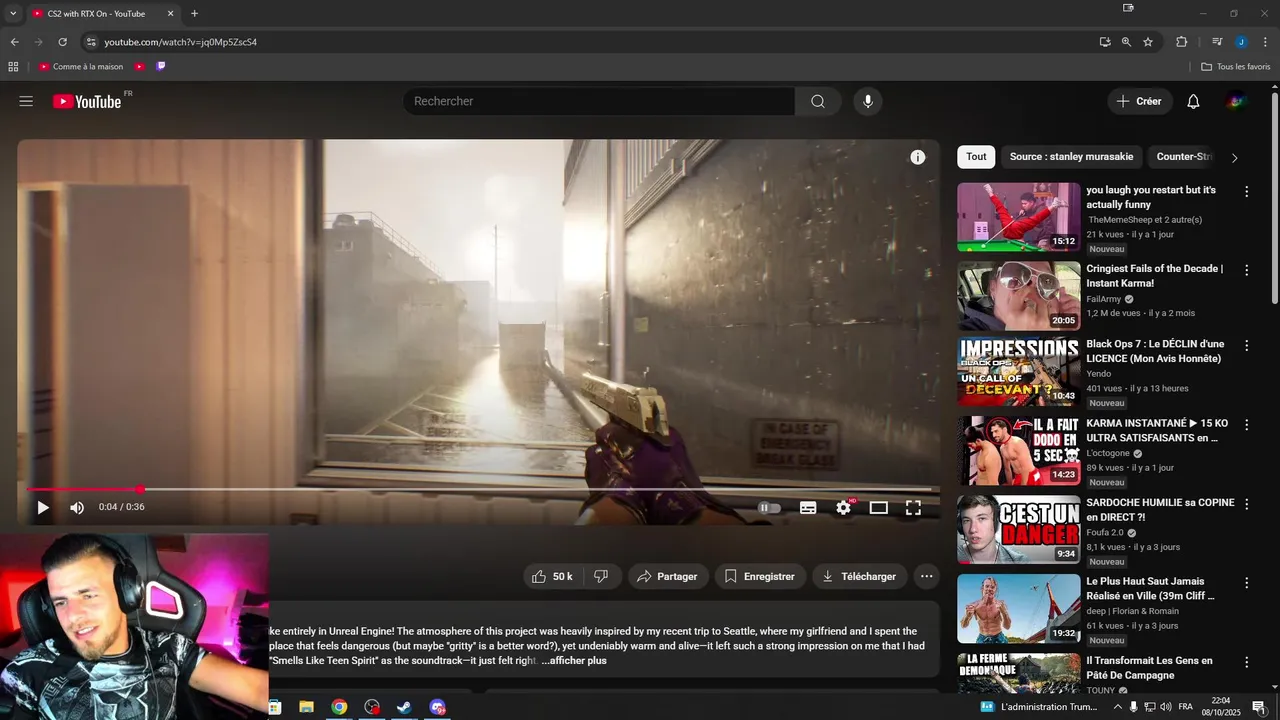Open the tab search dropdown arrow
1280x720 pixels.
(13, 14)
